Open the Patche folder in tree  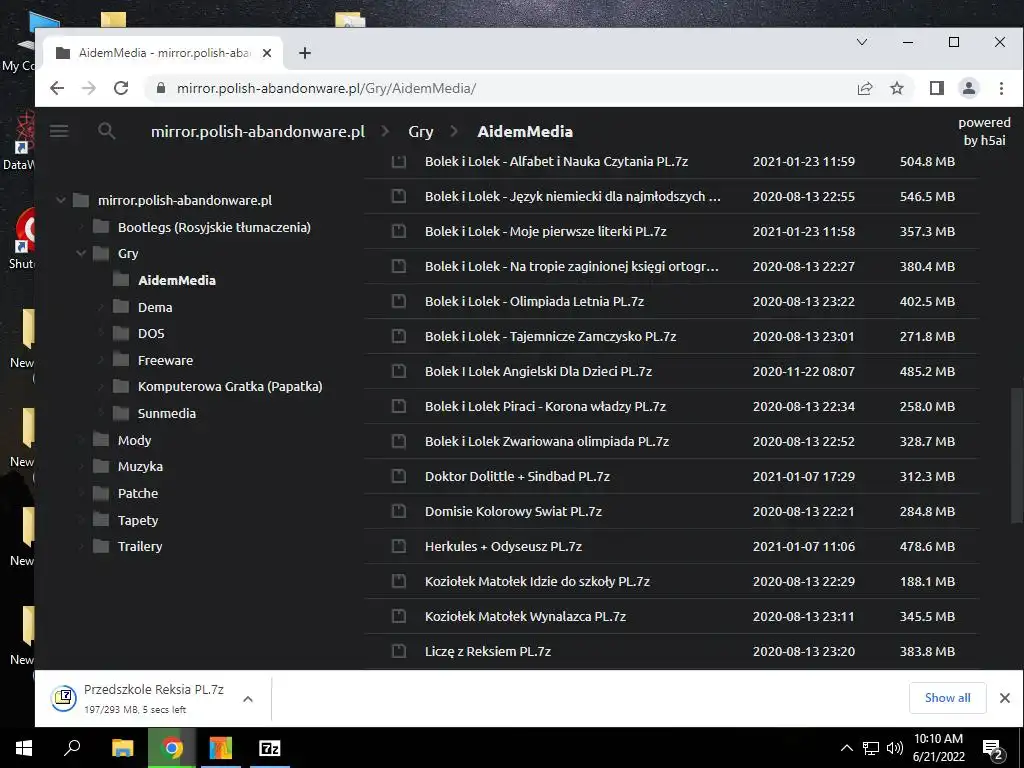(138, 494)
